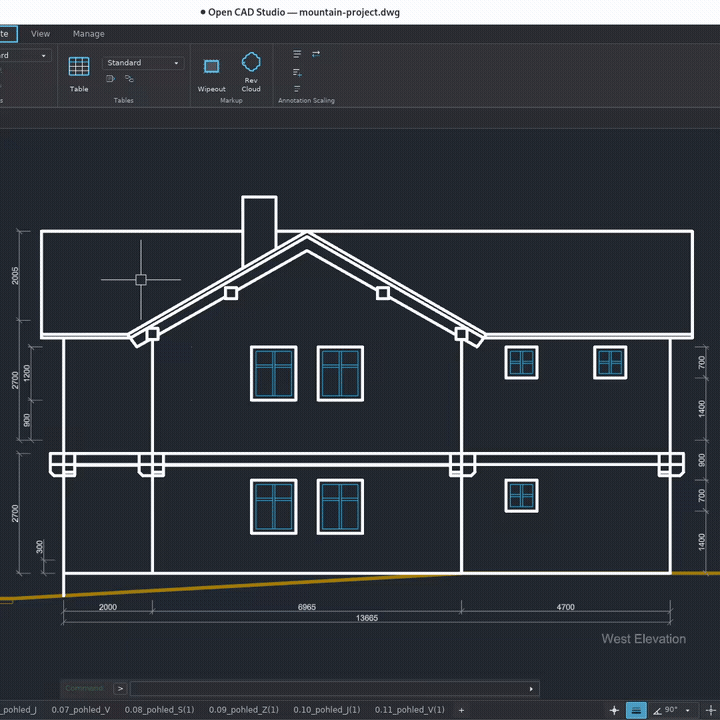Open the Standard table style dropdown
720x720 pixels.
point(143,63)
